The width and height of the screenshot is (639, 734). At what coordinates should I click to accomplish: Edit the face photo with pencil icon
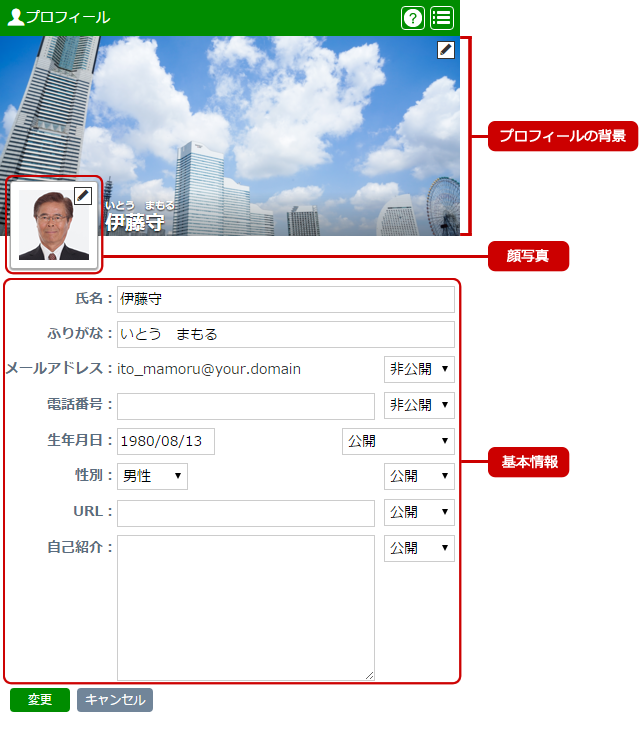point(83,196)
